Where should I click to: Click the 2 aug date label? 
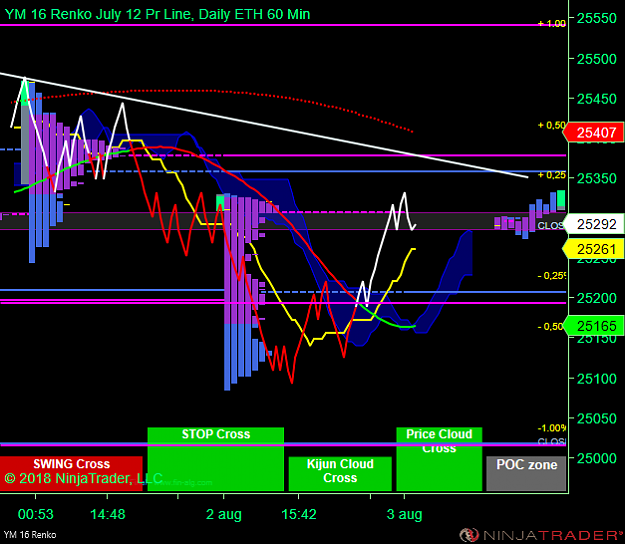[x=224, y=515]
